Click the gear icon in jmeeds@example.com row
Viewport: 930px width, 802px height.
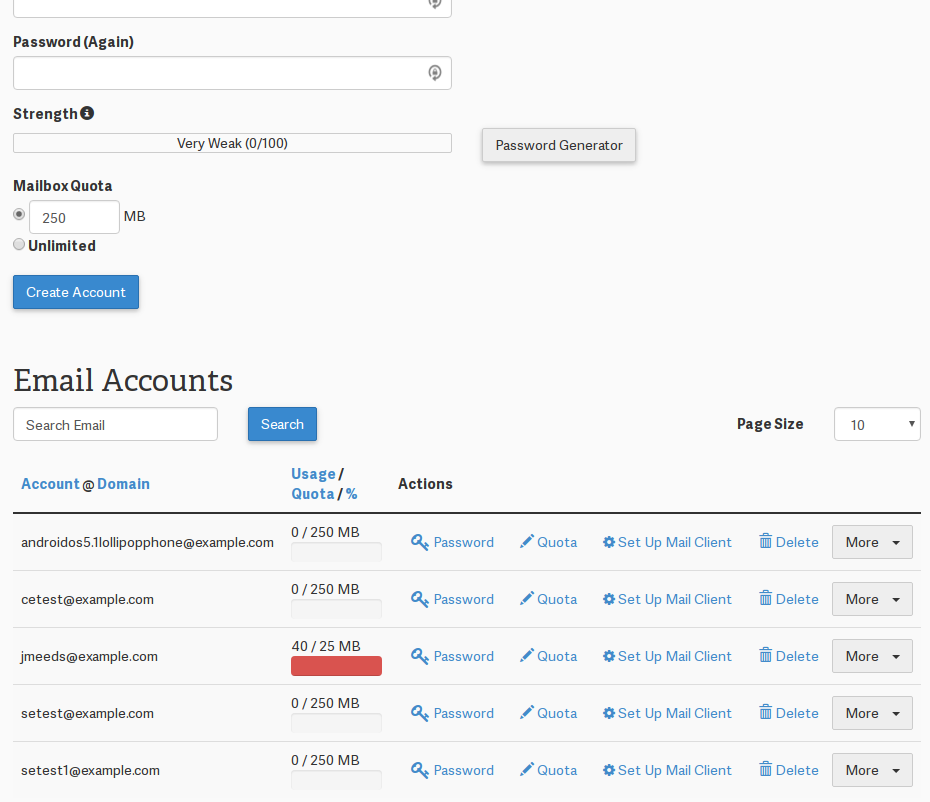pos(608,657)
